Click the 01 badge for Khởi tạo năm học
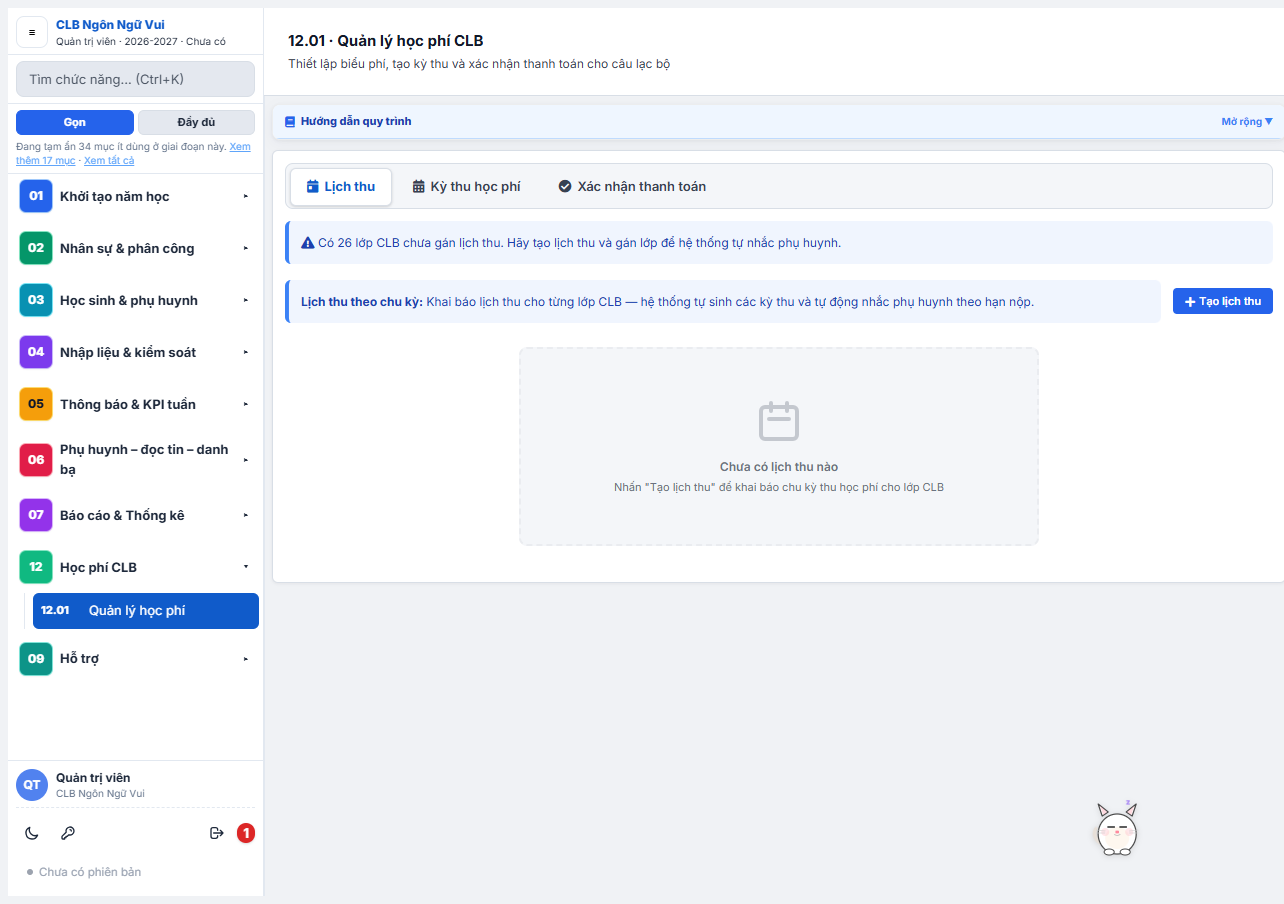Image resolution: width=1284 pixels, height=904 pixels. [x=36, y=196]
